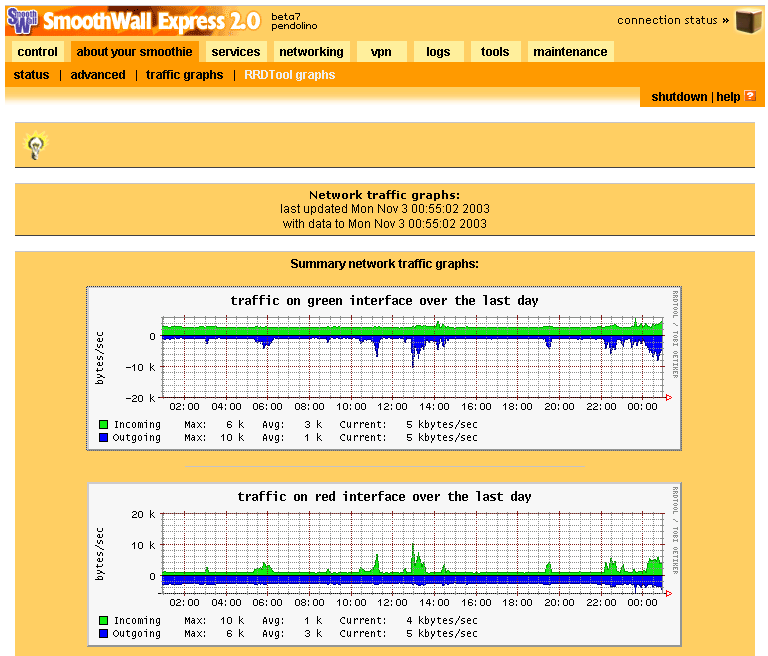This screenshot has height=656, width=768.
Task: Click blue Outgoing swatch in green interface legend
Action: [103, 437]
